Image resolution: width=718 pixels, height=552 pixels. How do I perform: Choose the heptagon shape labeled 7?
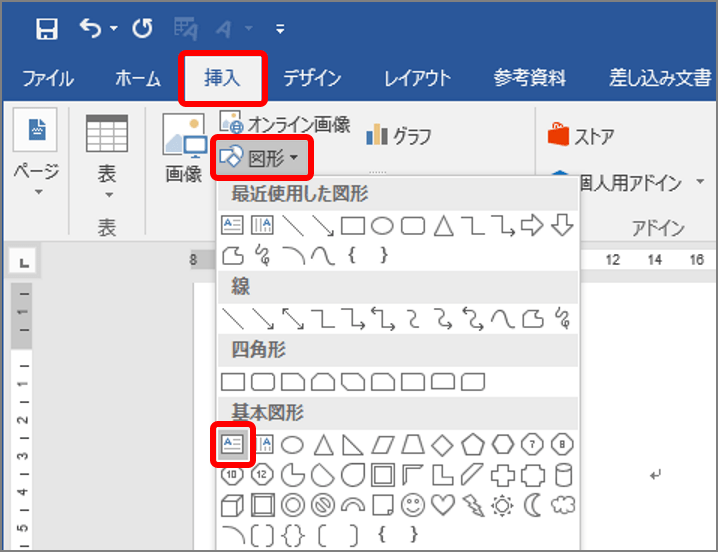[x=532, y=444]
